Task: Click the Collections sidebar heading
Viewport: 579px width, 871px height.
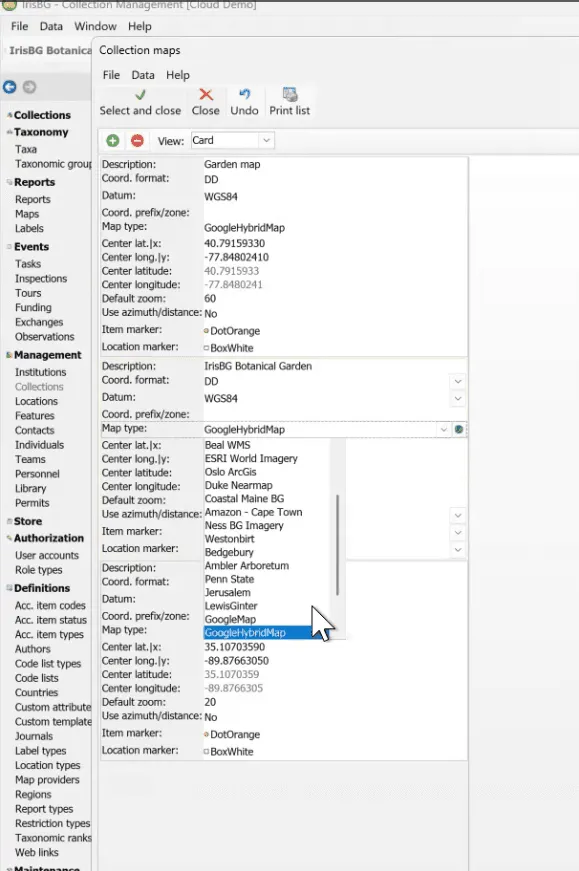Action: (42, 115)
